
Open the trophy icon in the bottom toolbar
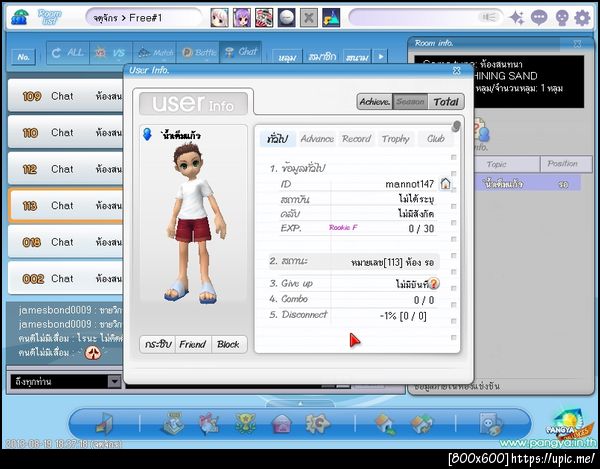pos(243,424)
